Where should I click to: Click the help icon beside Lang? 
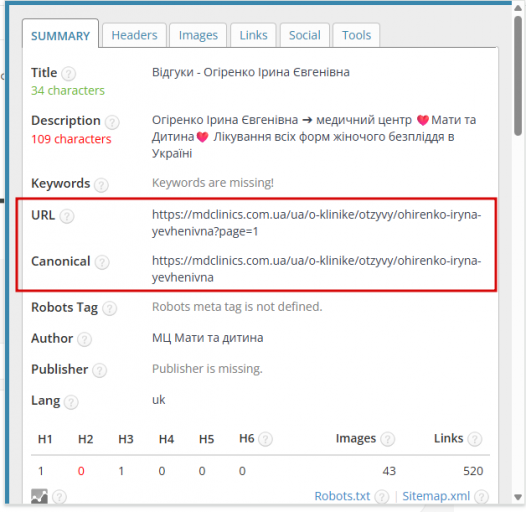click(71, 402)
